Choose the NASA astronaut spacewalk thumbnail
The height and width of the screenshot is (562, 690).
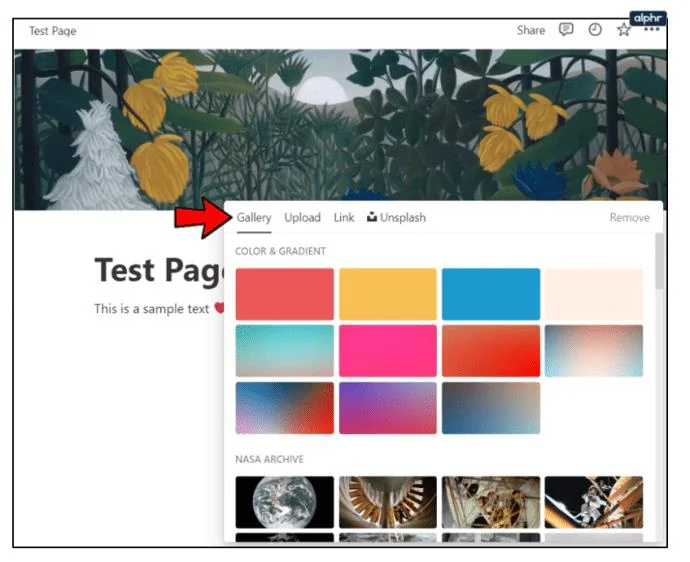(594, 502)
